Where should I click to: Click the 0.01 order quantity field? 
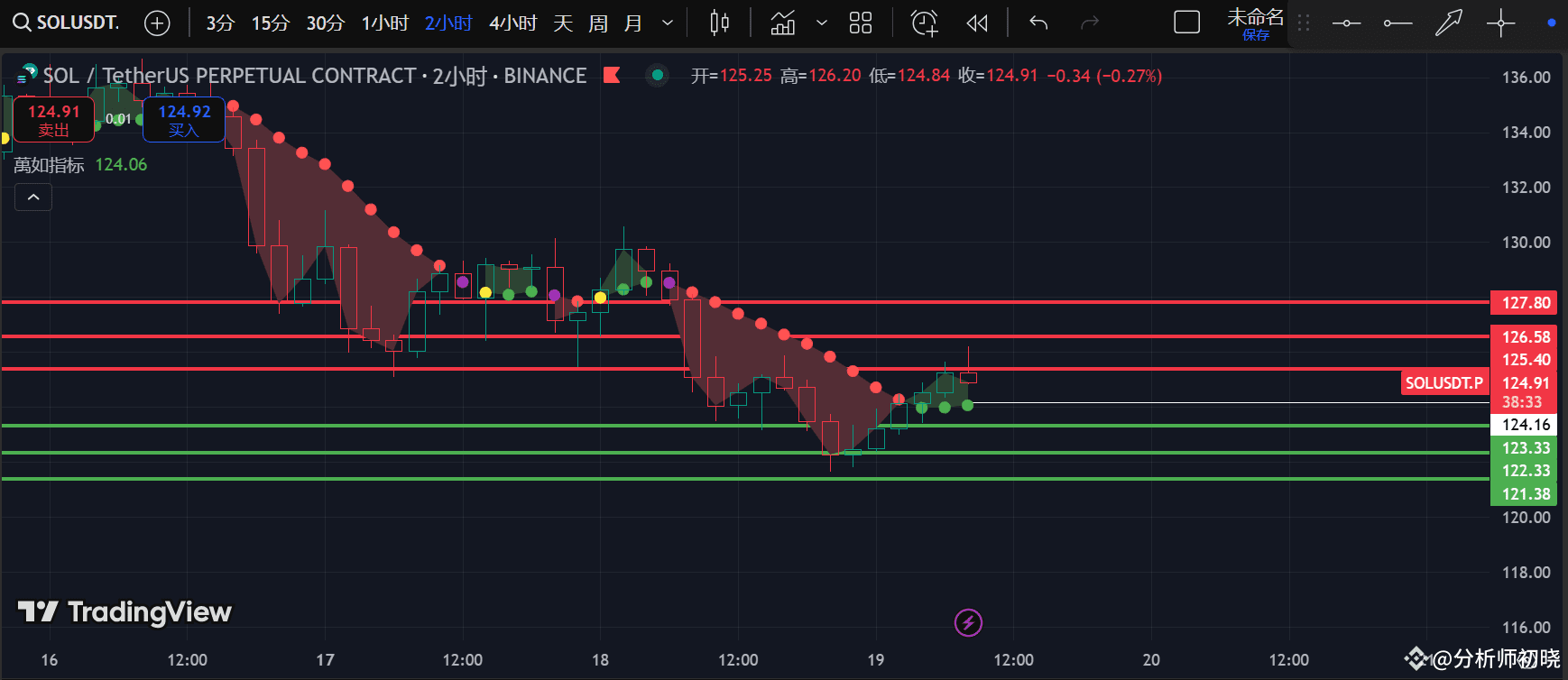[118, 119]
